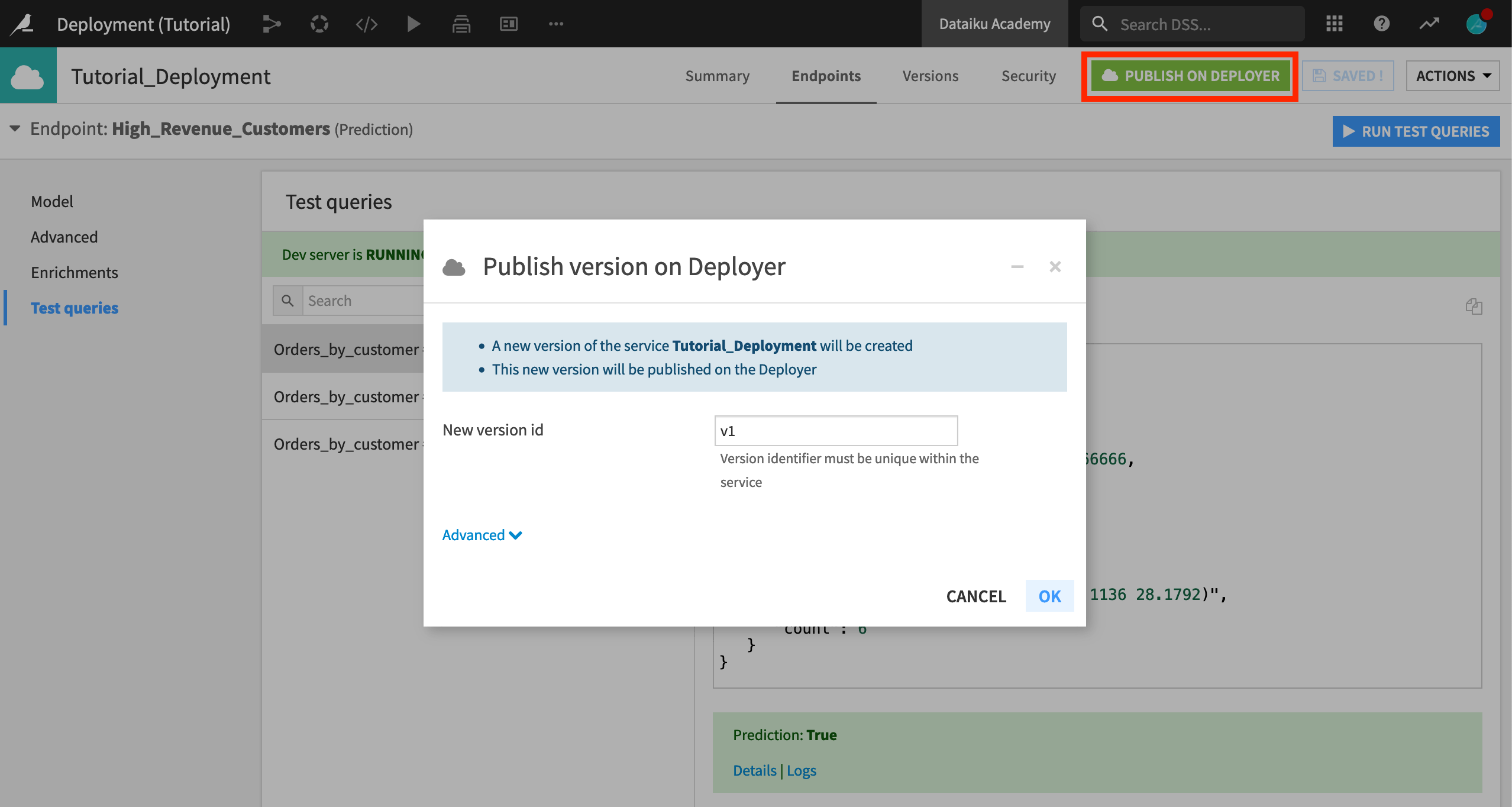Screen dimensions: 1512x807
Task: Click CANCEL in the publish dialog
Action: point(976,596)
